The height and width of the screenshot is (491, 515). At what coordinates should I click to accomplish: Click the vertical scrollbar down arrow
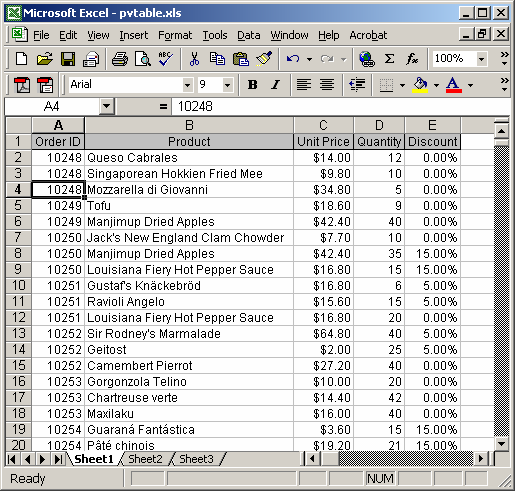(x=501, y=443)
